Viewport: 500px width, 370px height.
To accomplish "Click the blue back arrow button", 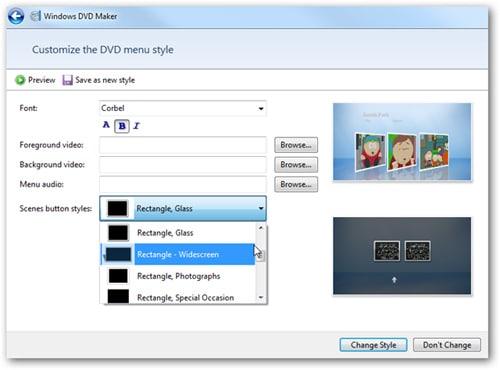I will click(16, 16).
